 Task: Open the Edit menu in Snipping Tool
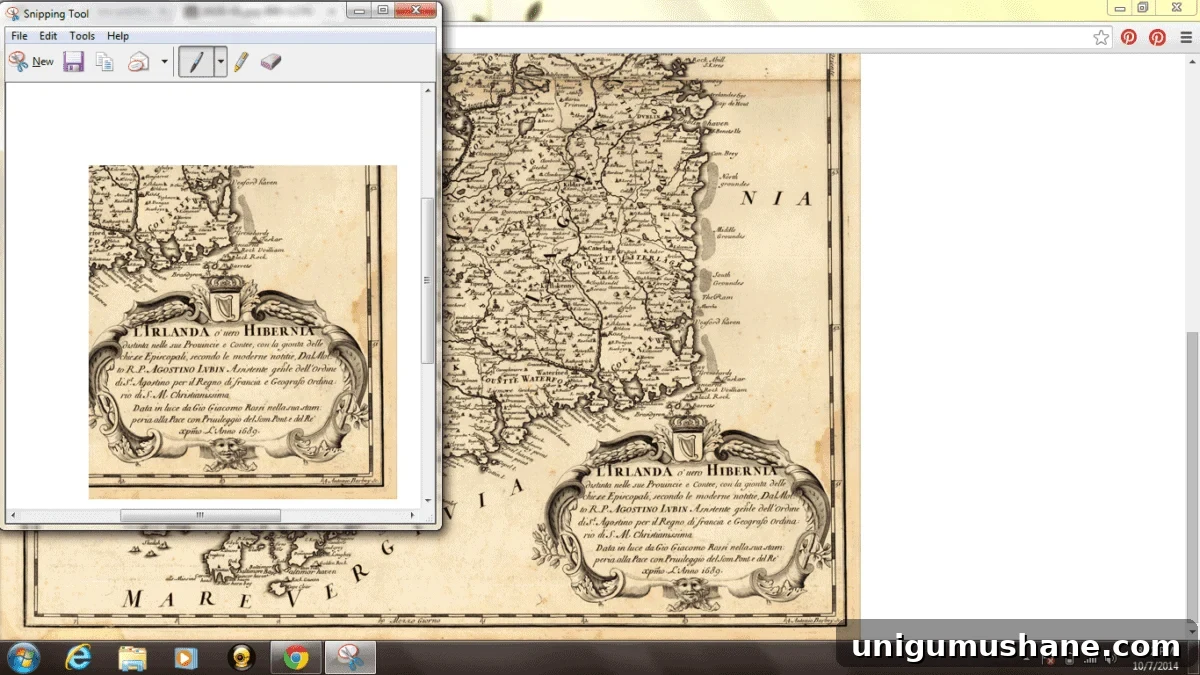(48, 36)
